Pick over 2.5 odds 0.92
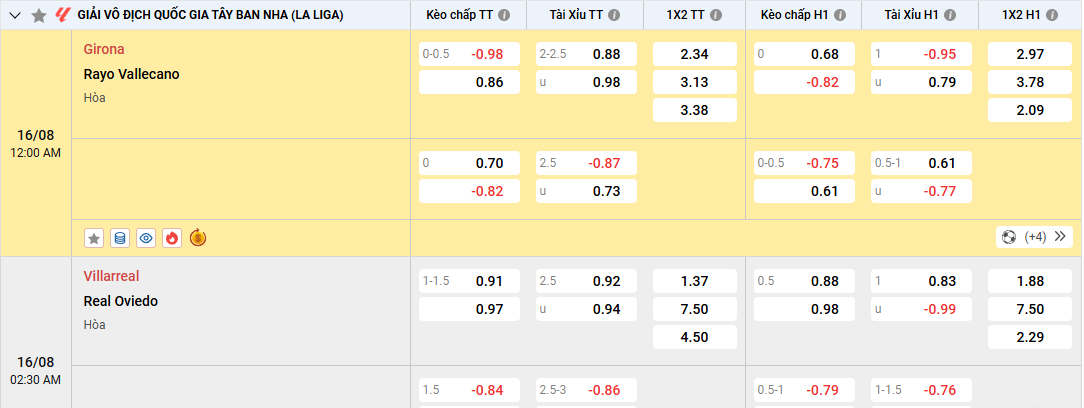 (586, 281)
